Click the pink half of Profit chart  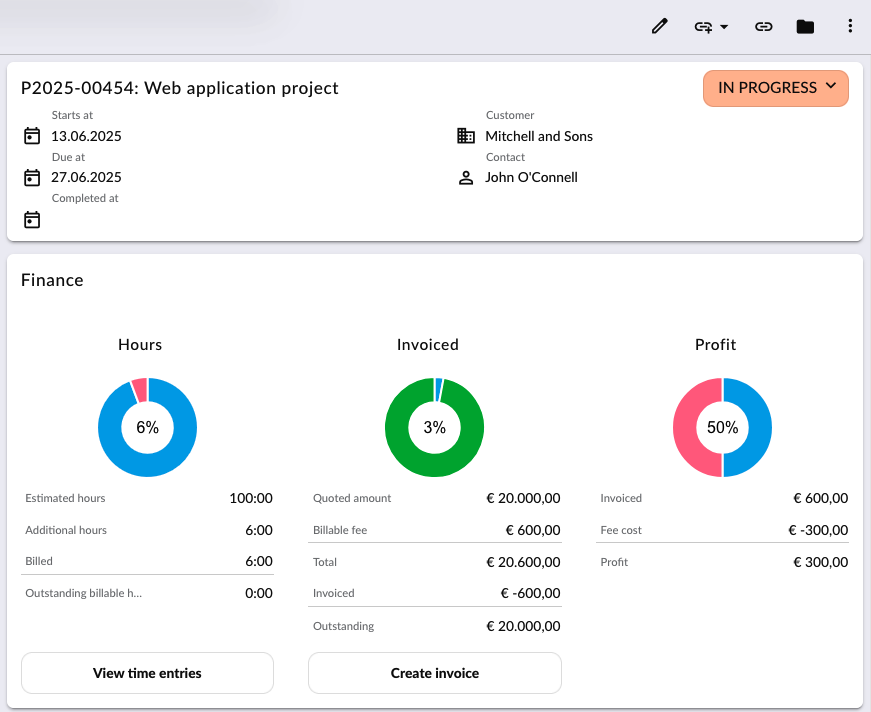click(685, 428)
